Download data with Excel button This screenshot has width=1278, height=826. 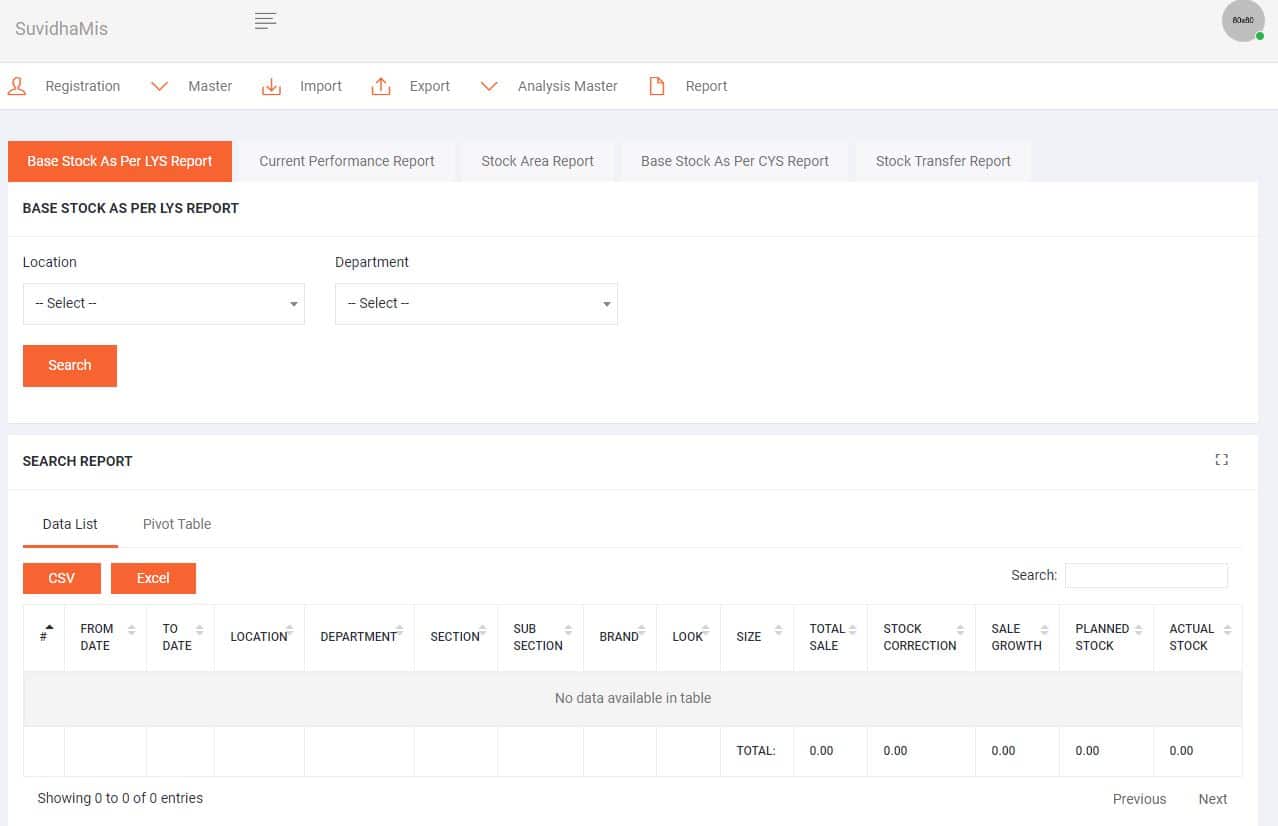[x=153, y=578]
